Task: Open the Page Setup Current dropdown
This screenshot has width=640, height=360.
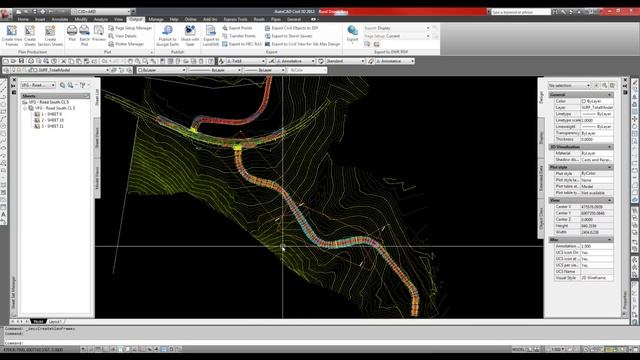Action: tap(397, 36)
